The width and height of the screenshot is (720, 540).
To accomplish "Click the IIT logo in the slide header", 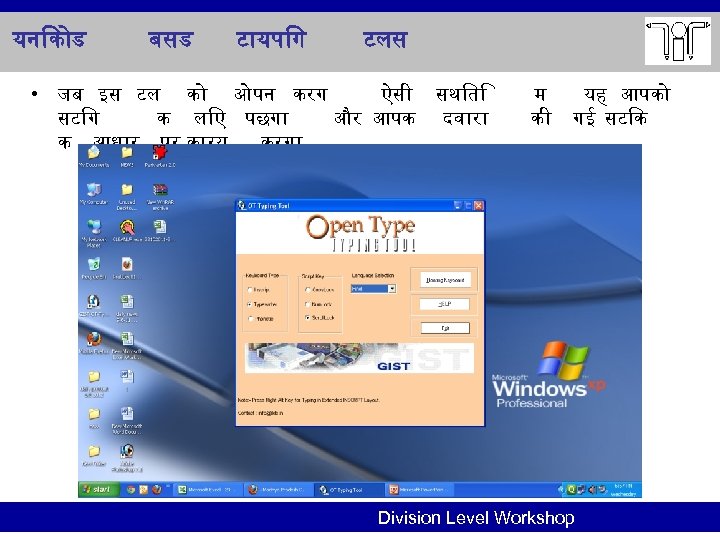I will click(677, 41).
